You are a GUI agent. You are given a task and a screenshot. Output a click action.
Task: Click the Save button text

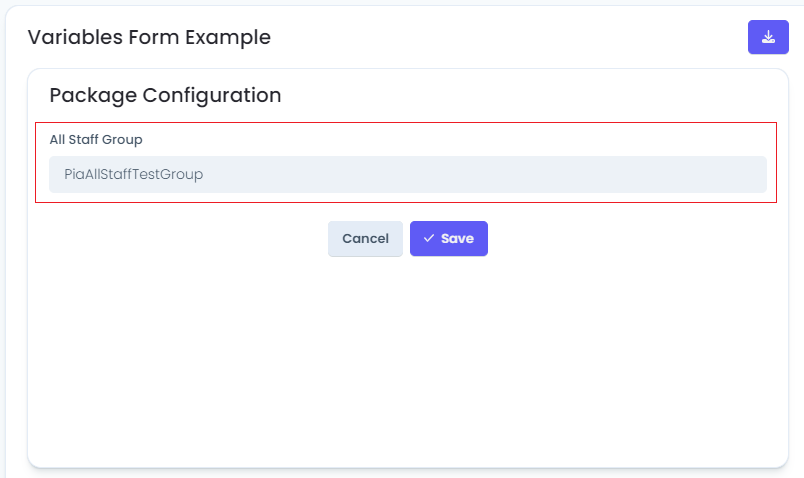coord(457,238)
